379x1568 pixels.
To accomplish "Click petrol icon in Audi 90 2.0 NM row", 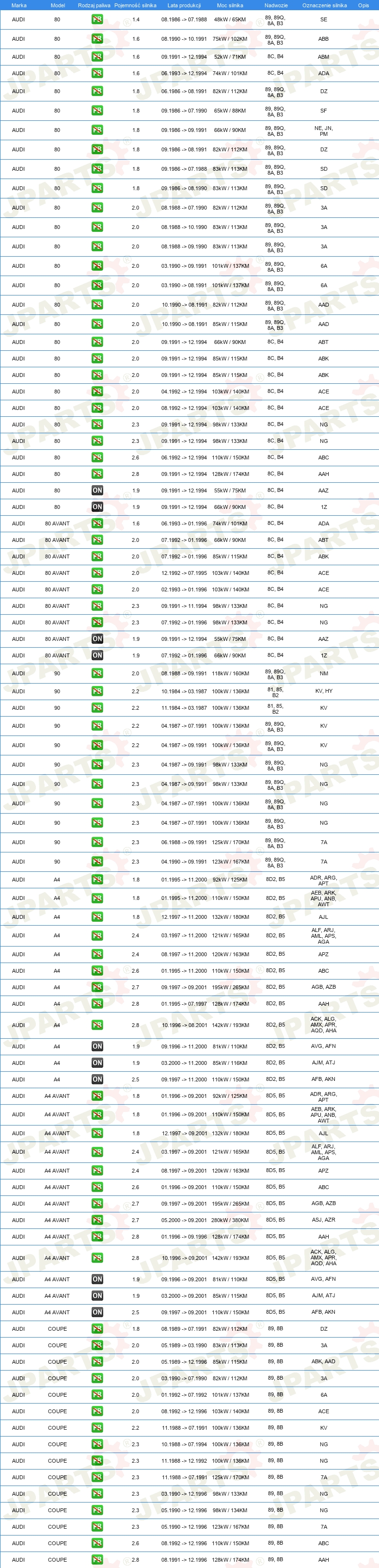I will (x=97, y=673).
